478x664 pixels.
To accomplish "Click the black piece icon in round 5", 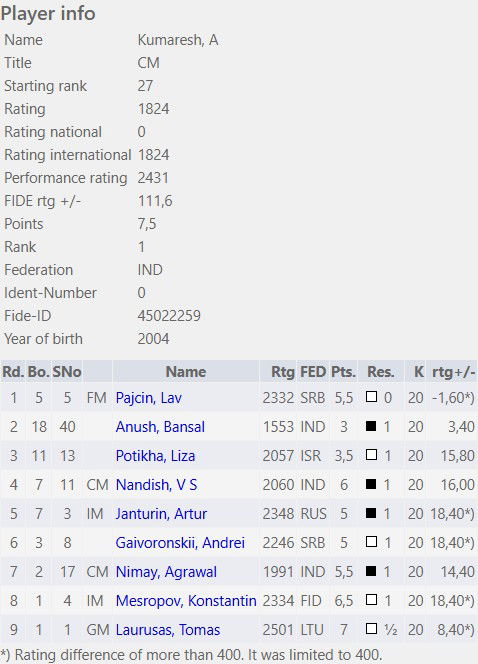I will click(371, 513).
